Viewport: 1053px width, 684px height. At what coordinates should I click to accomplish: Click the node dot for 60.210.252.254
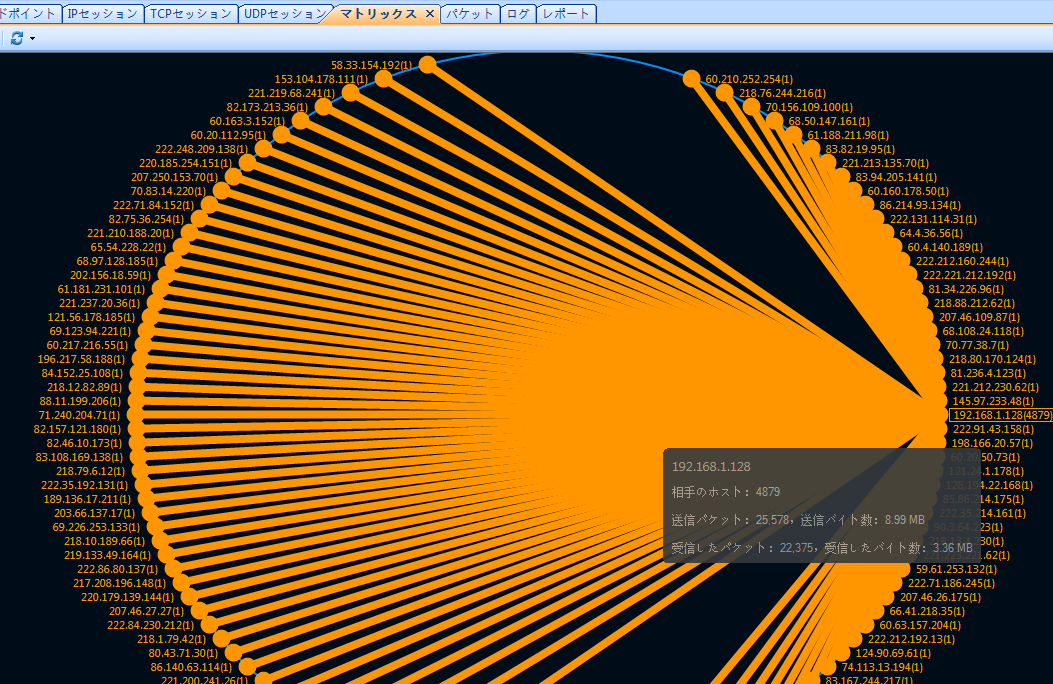(x=692, y=78)
